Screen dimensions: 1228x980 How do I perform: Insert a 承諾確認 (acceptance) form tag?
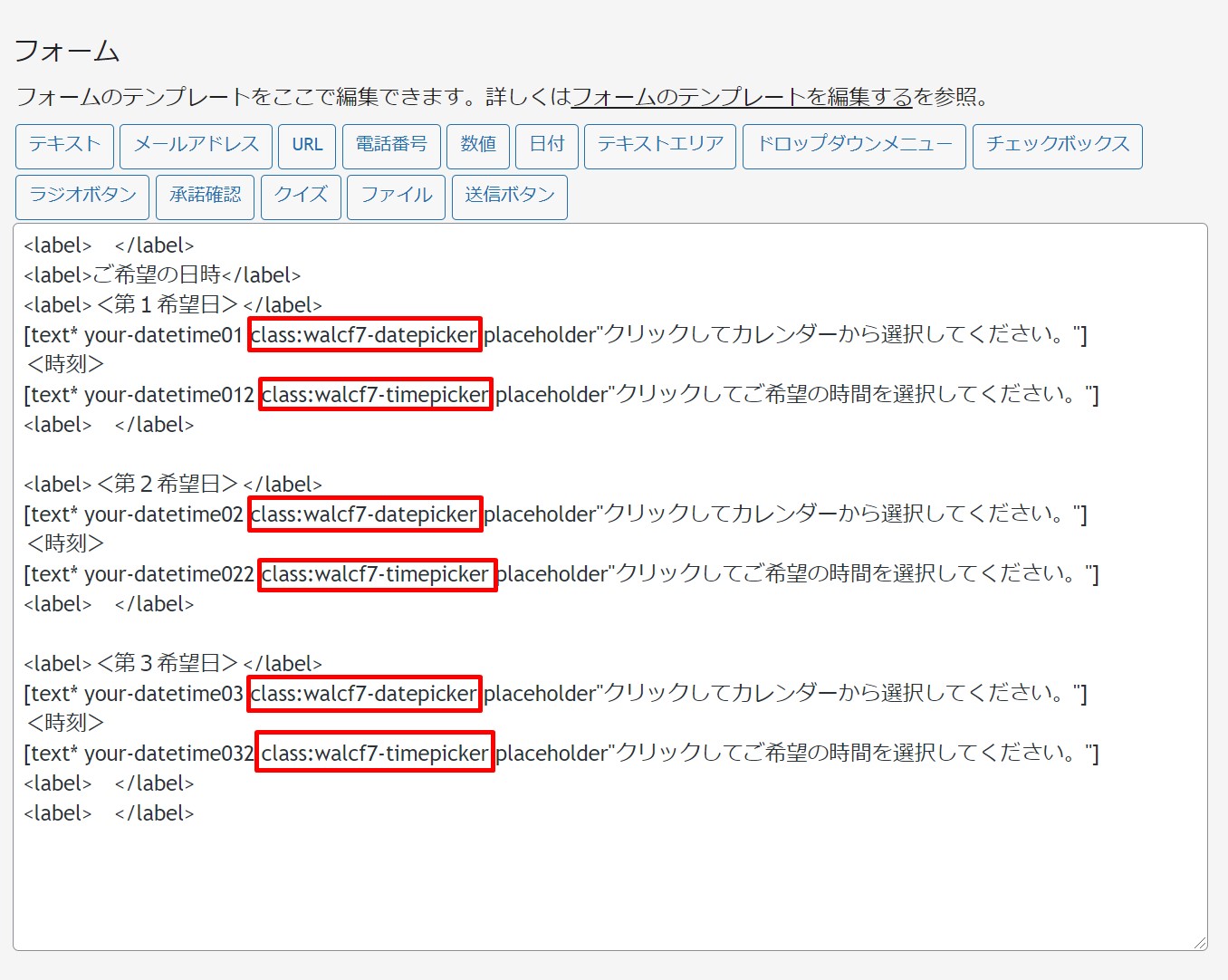(x=205, y=197)
